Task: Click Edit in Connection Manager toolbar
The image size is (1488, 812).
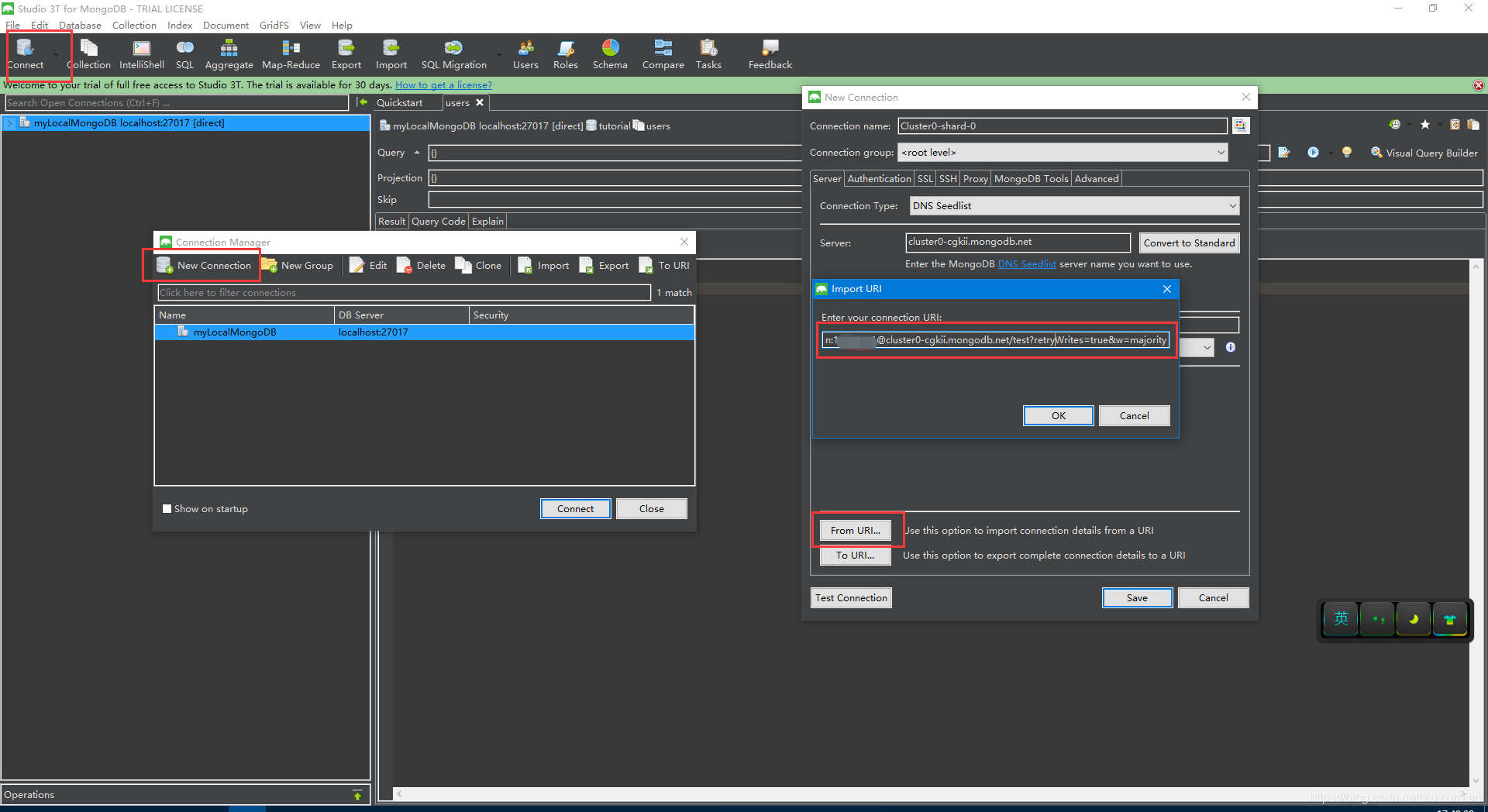Action: 368,265
